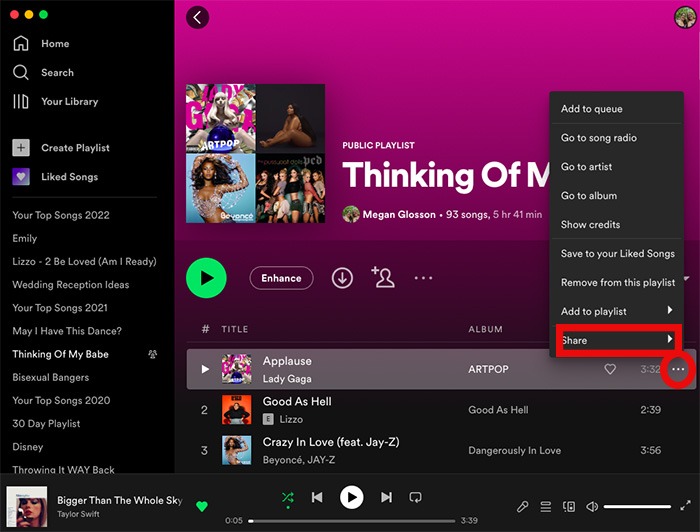Click the TITLE column header
Viewport: 700px width, 532px height.
pyautogui.click(x=234, y=329)
